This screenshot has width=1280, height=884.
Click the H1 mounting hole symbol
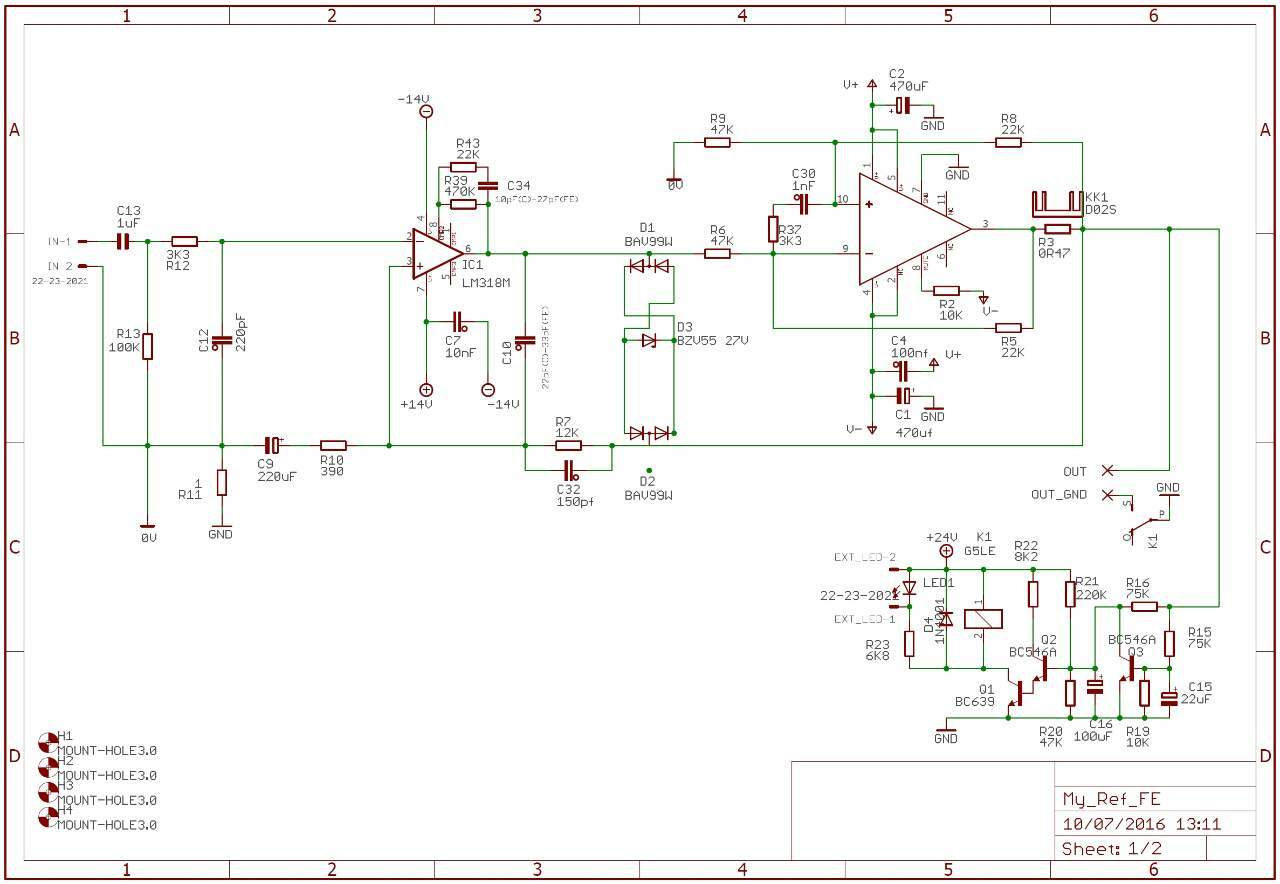point(47,742)
